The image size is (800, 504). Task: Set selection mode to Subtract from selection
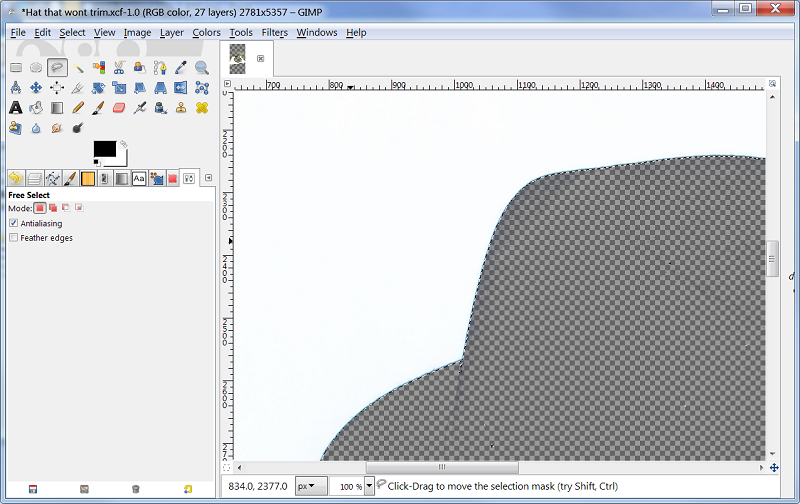[66, 208]
